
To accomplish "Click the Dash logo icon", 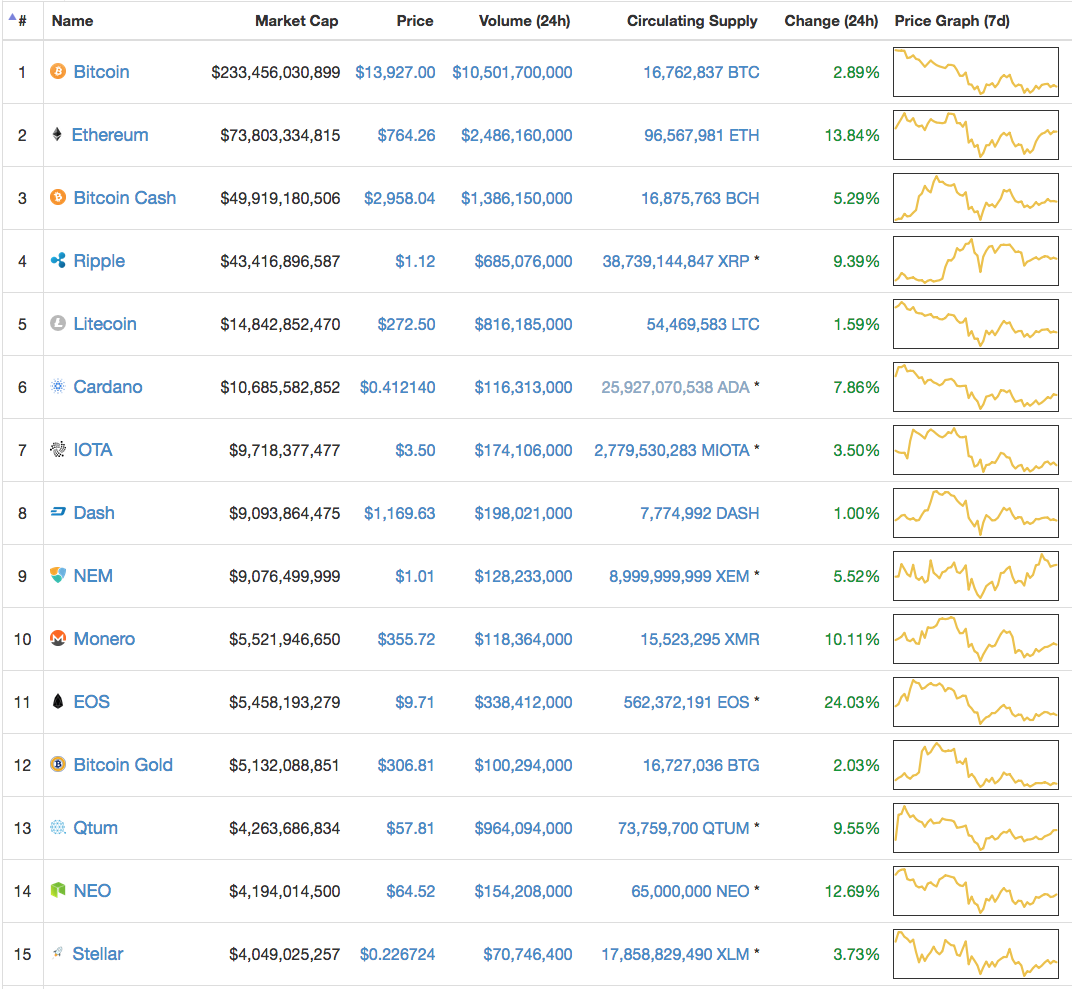I will click(x=58, y=512).
